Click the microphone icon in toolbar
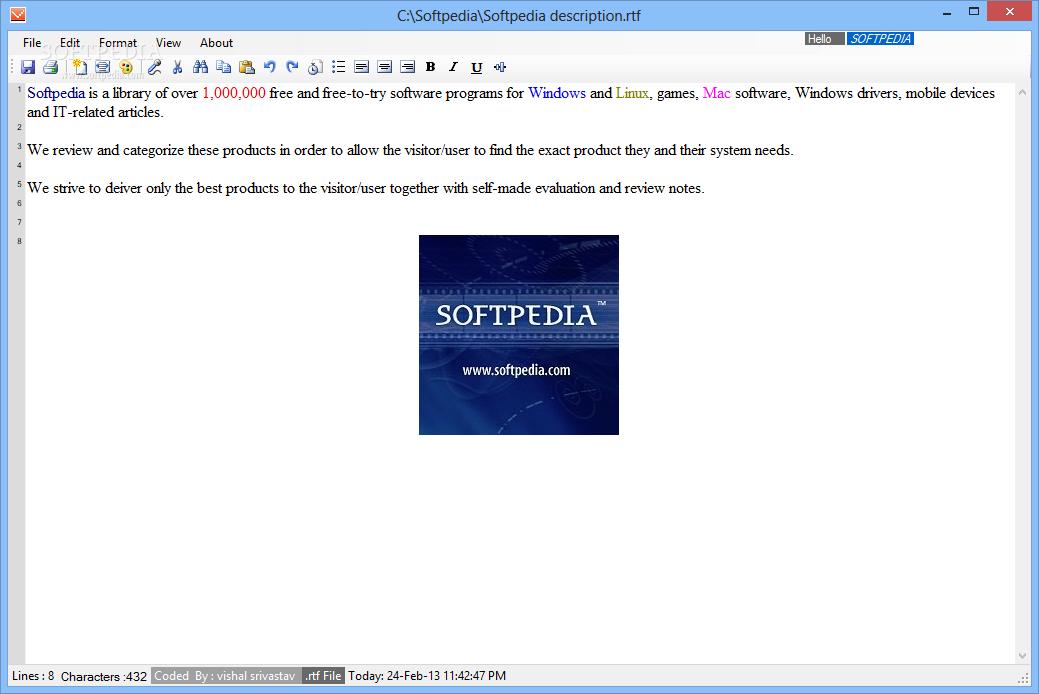This screenshot has height=694, width=1039. (154, 67)
